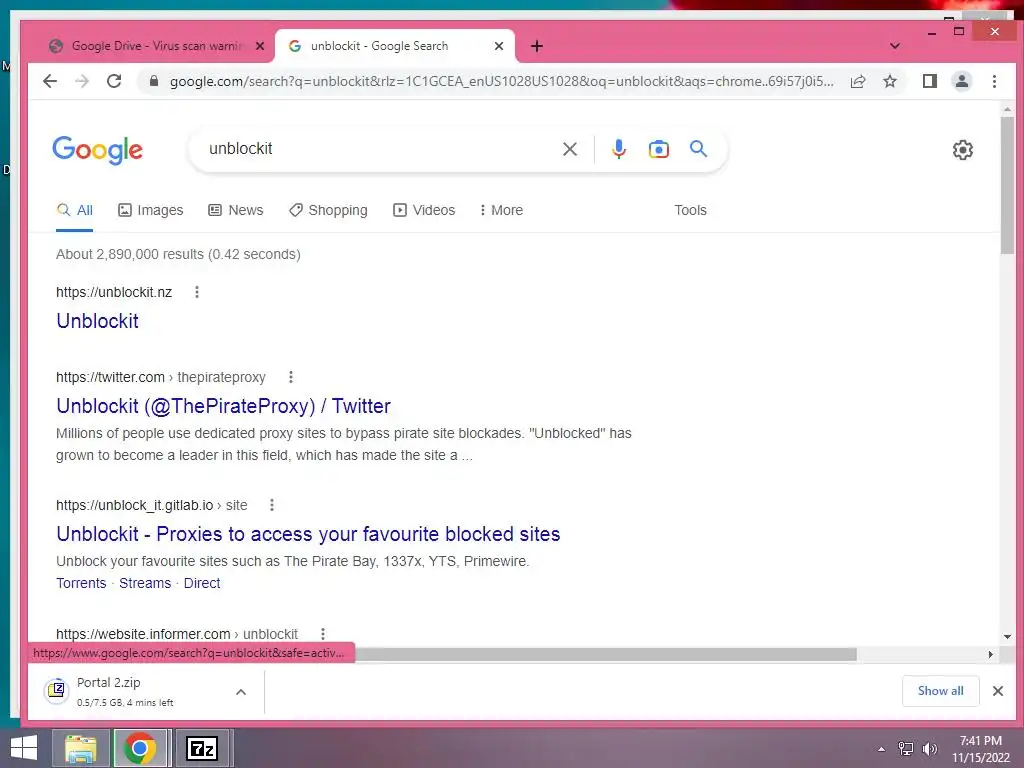Open the Chrome profile avatar
1024x768 pixels.
click(962, 81)
